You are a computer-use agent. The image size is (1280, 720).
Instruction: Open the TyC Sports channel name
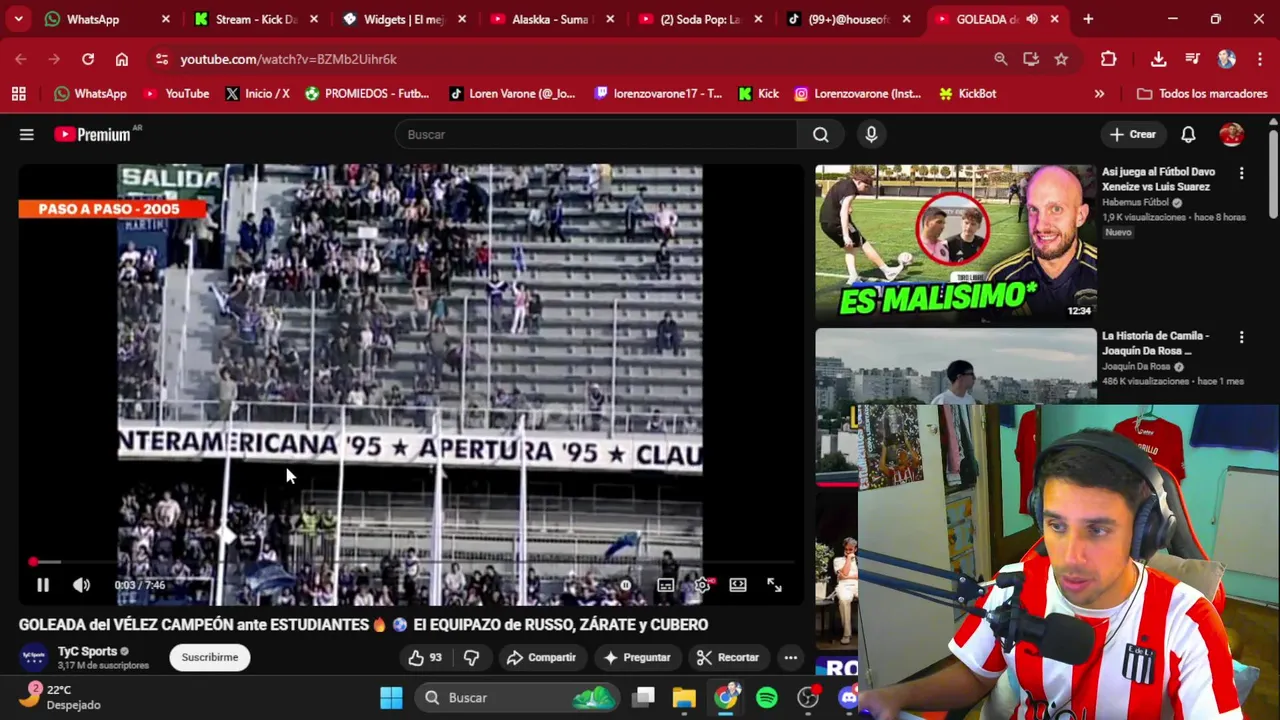(87, 651)
